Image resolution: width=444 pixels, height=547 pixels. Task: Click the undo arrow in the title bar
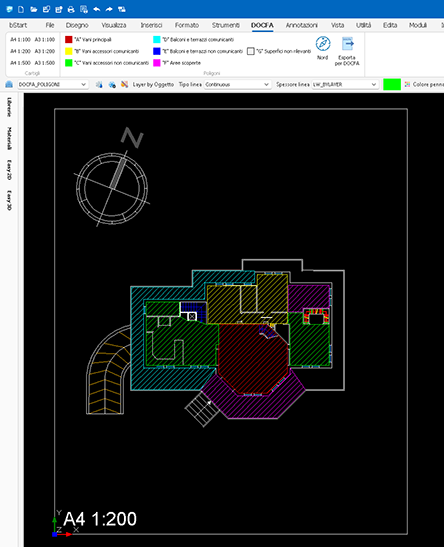[x=97, y=9]
